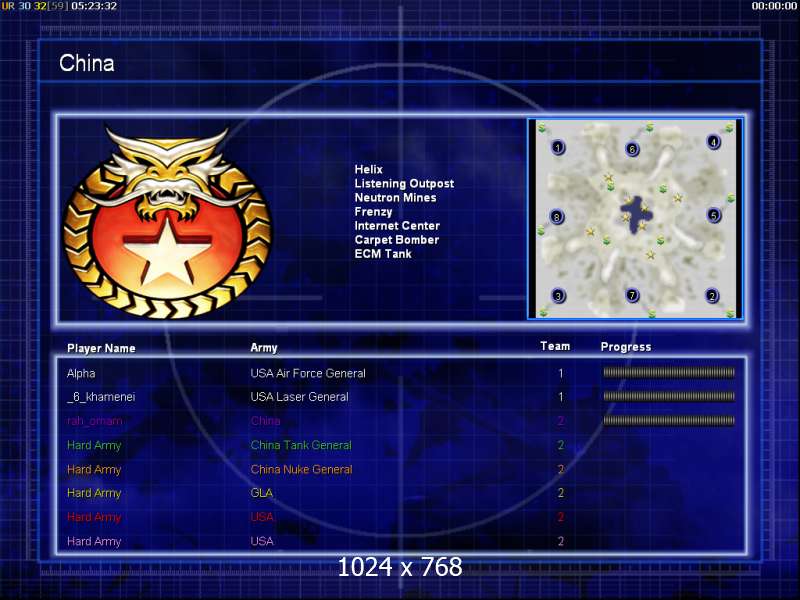Select start position 2 on the map

tap(712, 295)
